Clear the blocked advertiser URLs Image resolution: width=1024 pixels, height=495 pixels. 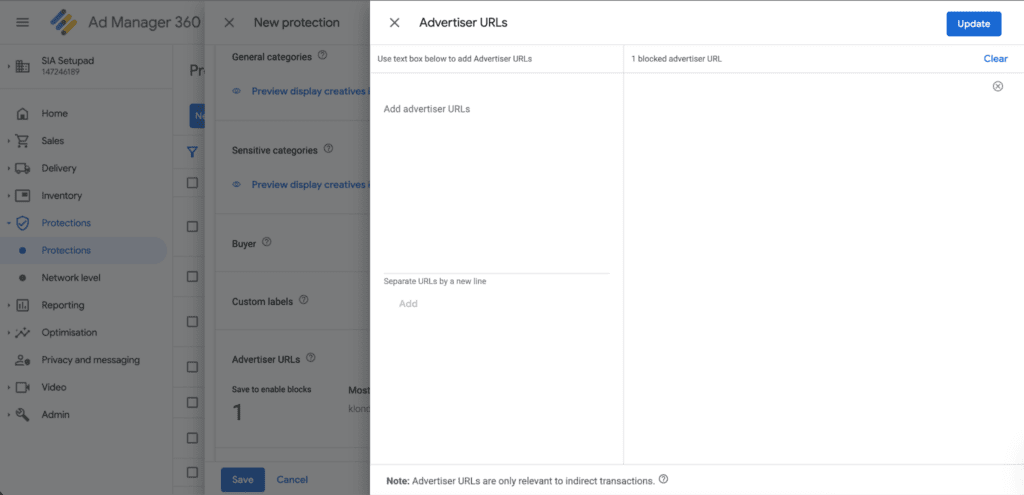tap(995, 59)
